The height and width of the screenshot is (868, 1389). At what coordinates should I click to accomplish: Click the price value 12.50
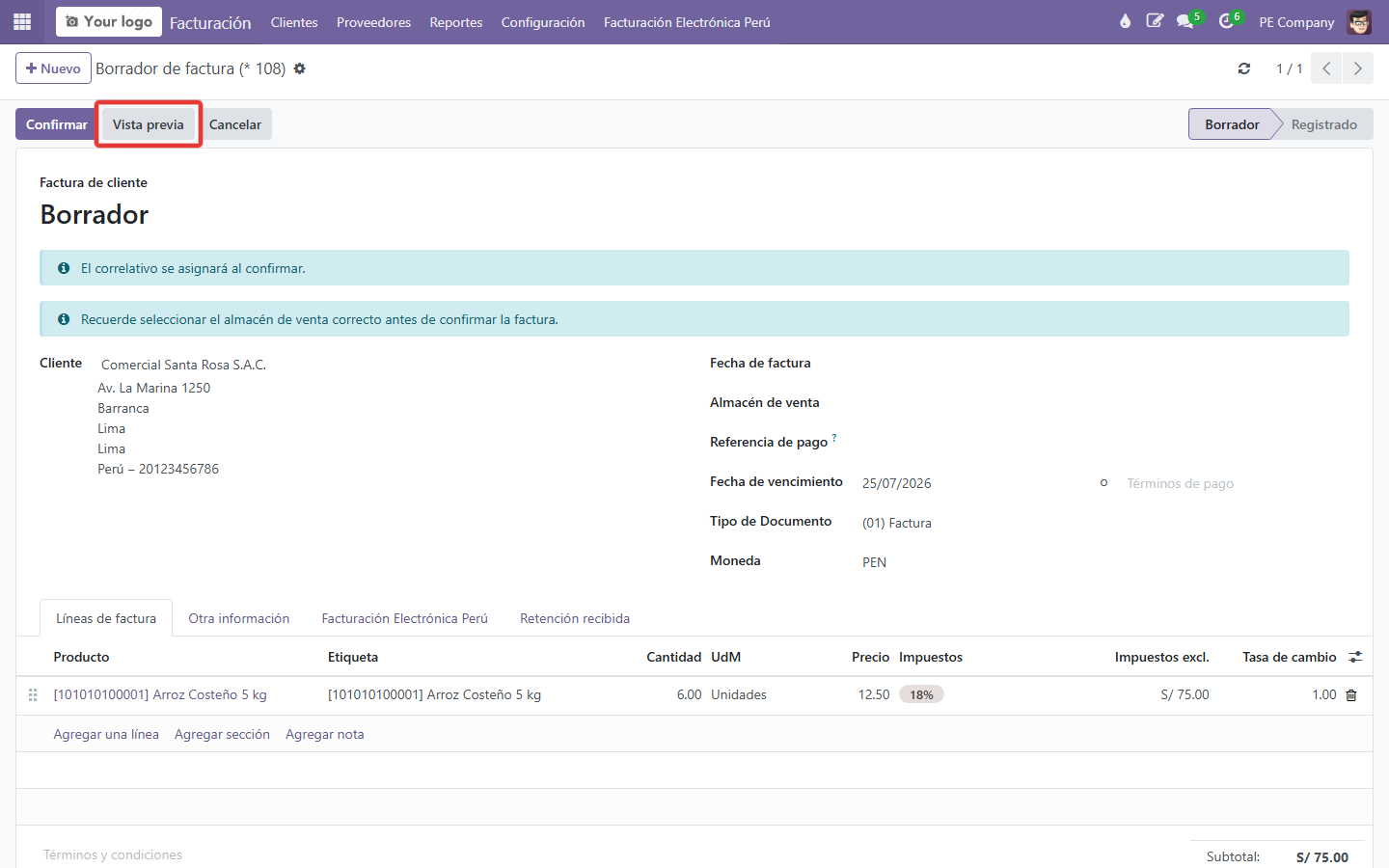(874, 694)
